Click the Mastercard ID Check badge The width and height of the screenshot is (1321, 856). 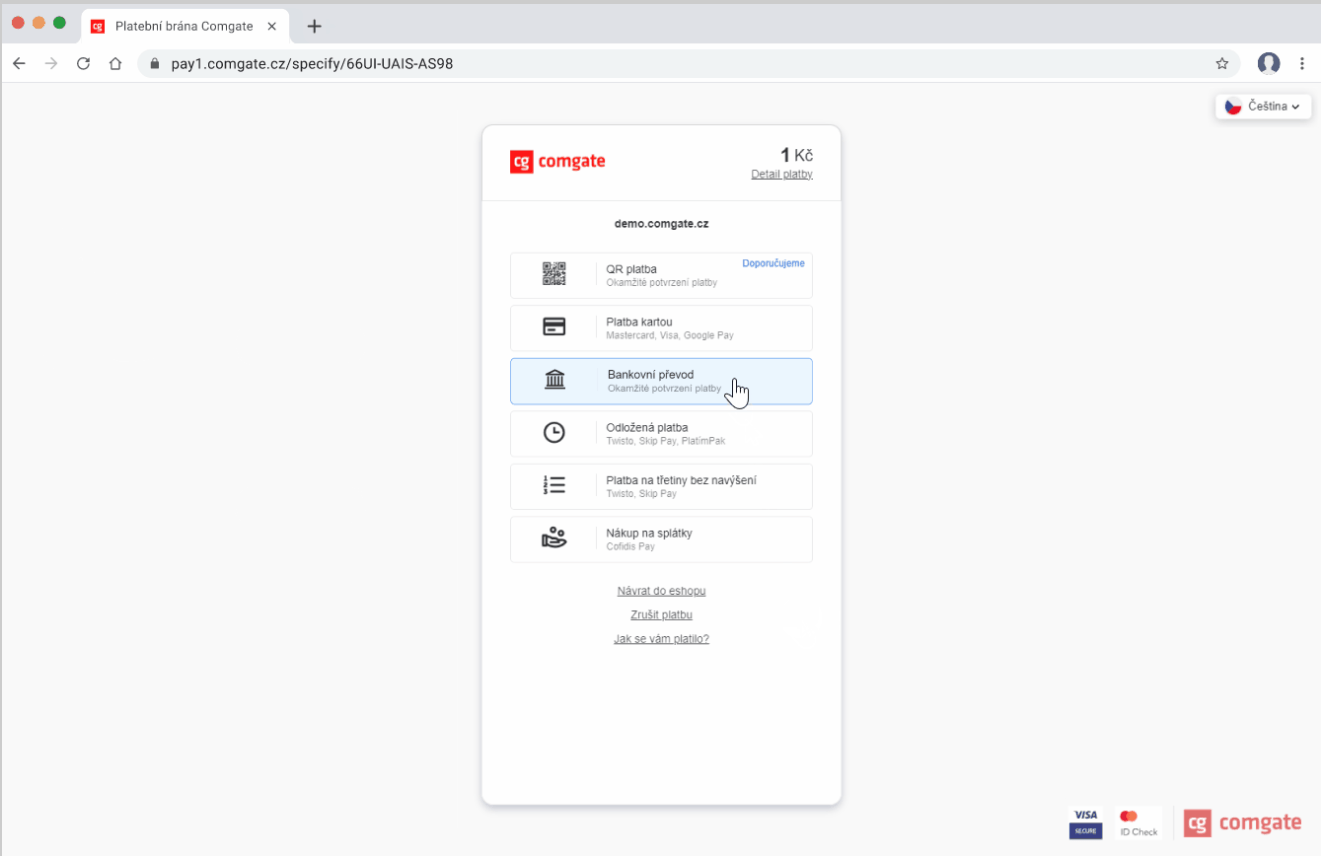pyautogui.click(x=1138, y=823)
